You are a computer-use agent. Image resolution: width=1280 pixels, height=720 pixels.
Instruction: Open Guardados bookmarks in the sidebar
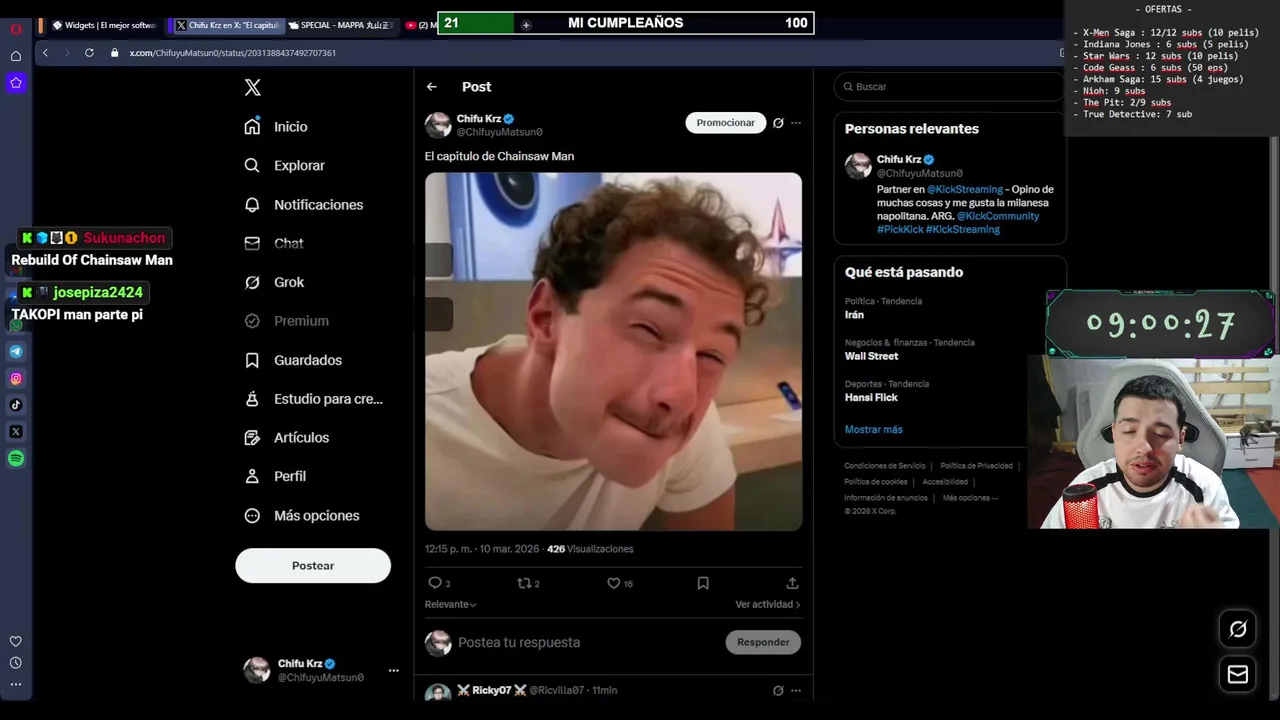293,360
